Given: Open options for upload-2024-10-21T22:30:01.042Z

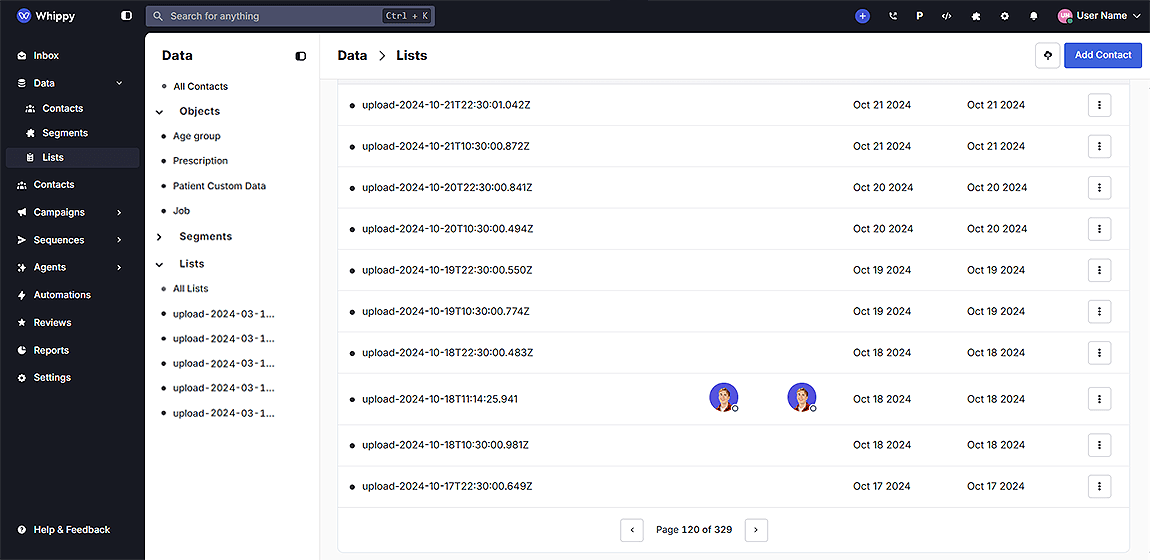Looking at the screenshot, I should click(x=1099, y=105).
